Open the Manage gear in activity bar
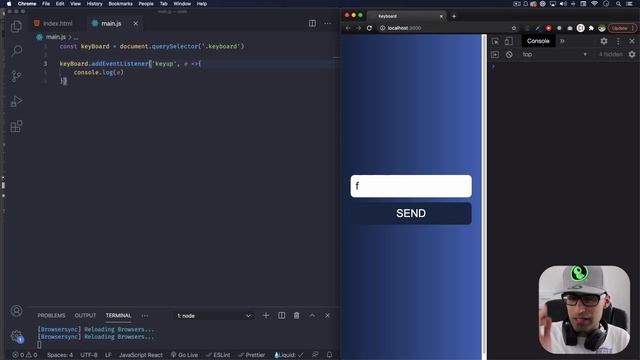The height and width of the screenshot is (360, 640). click(x=16, y=336)
